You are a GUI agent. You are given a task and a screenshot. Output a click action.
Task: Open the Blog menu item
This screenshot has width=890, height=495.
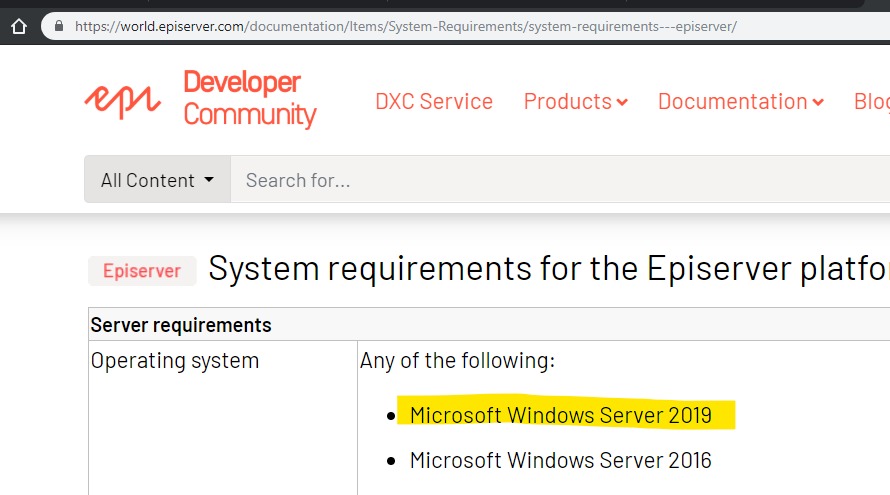point(871,101)
